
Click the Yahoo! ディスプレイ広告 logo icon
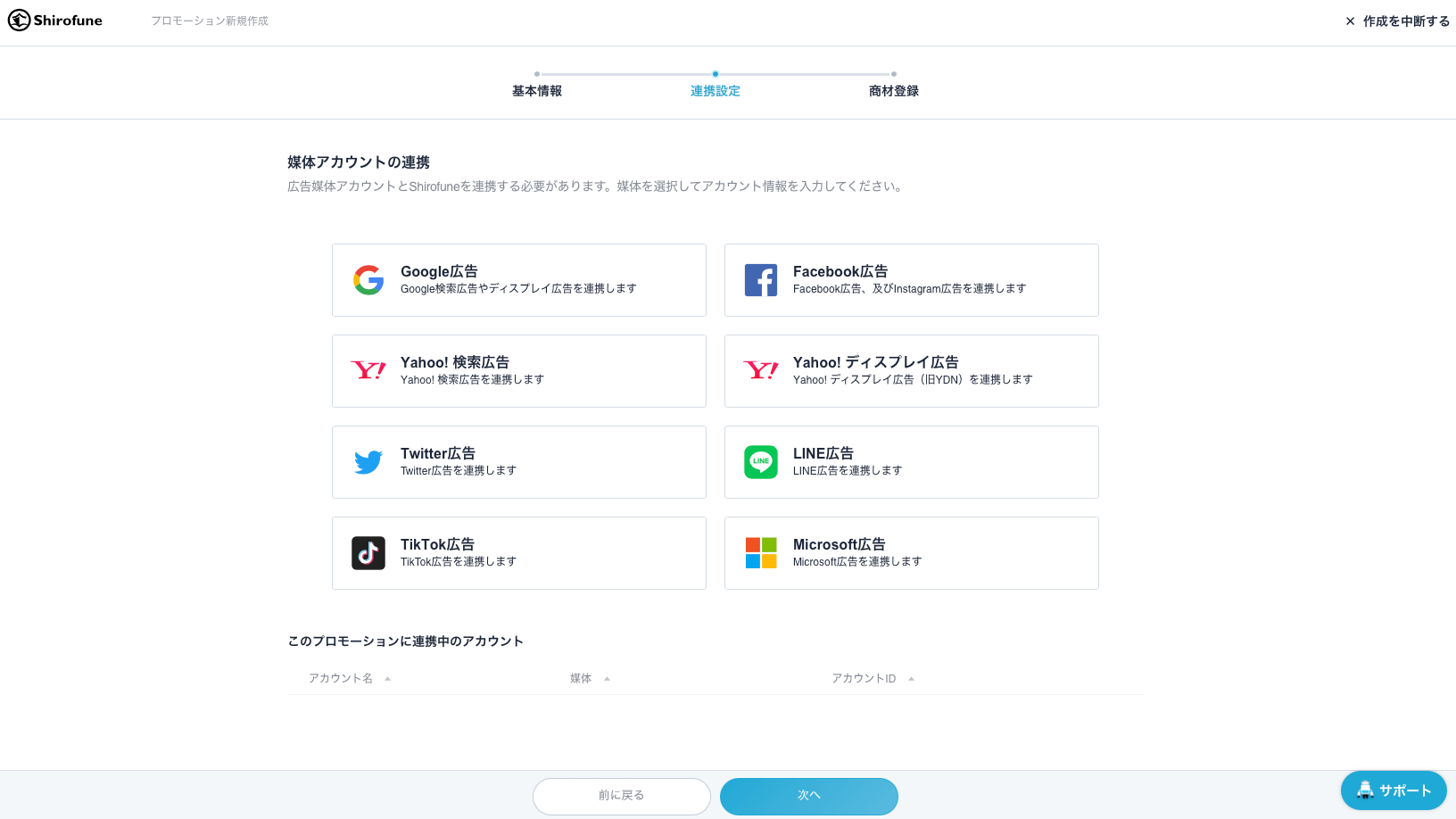(x=761, y=370)
